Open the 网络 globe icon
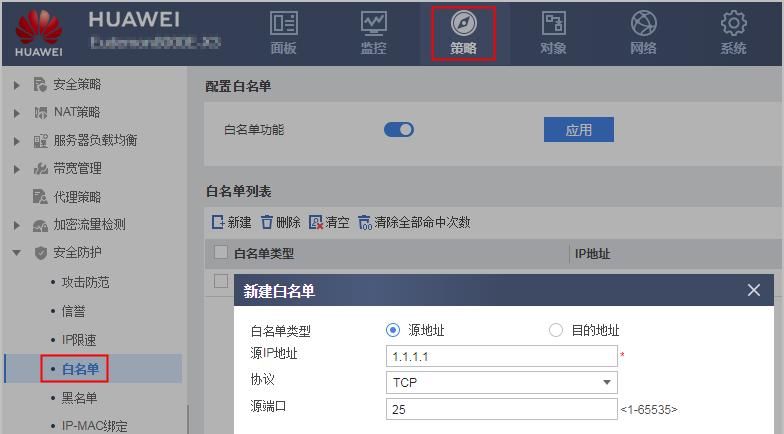The image size is (784, 434). pyautogui.click(x=644, y=24)
